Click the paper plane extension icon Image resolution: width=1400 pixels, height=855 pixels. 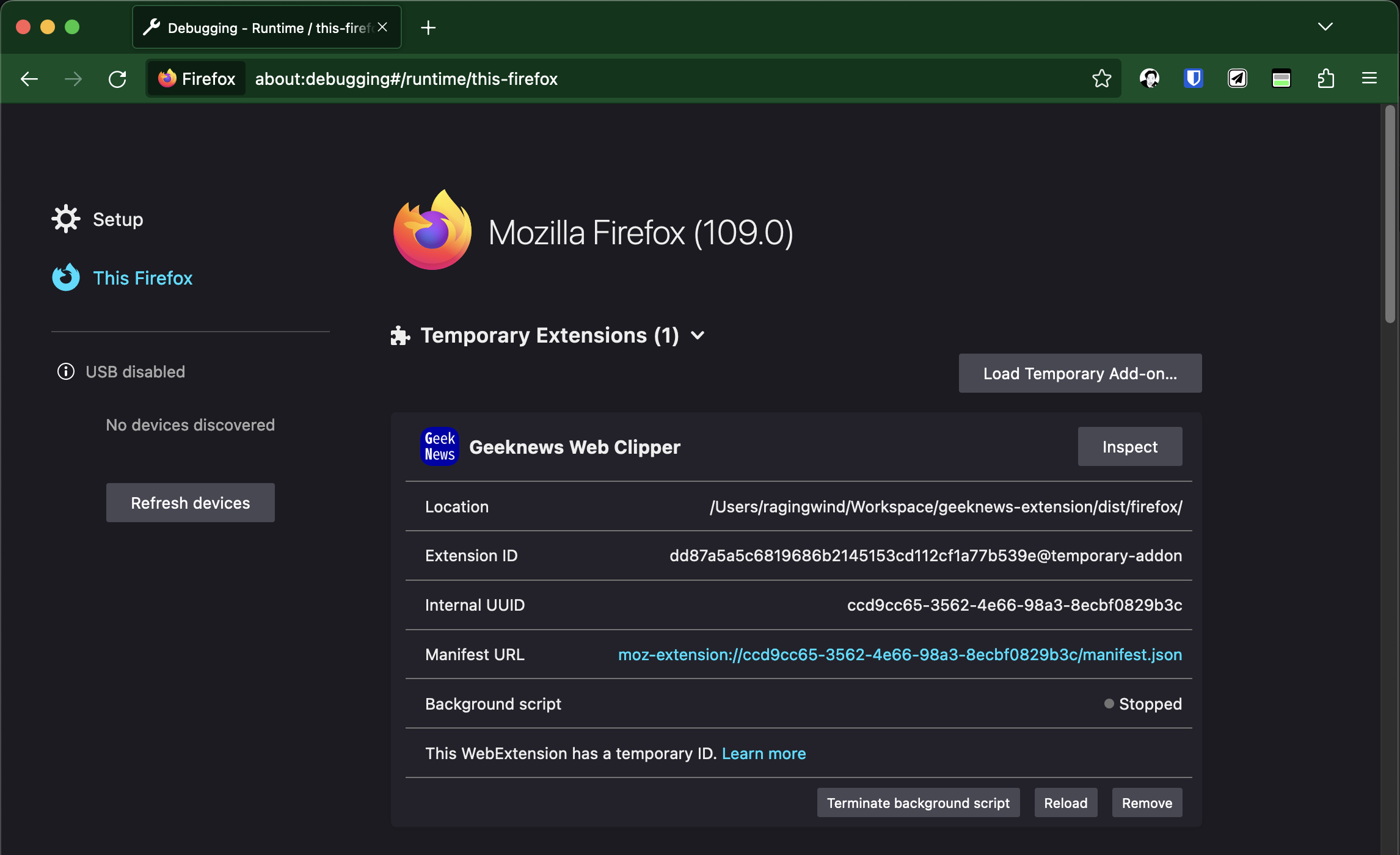coord(1238,79)
